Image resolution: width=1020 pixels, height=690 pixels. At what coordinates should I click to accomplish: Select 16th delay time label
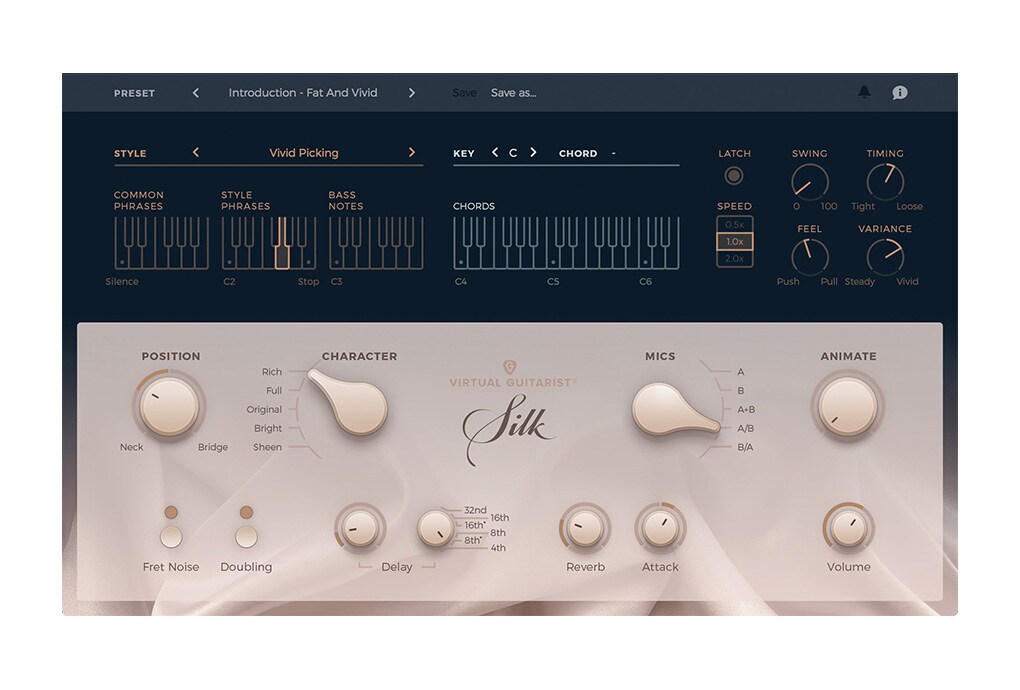tap(500, 518)
